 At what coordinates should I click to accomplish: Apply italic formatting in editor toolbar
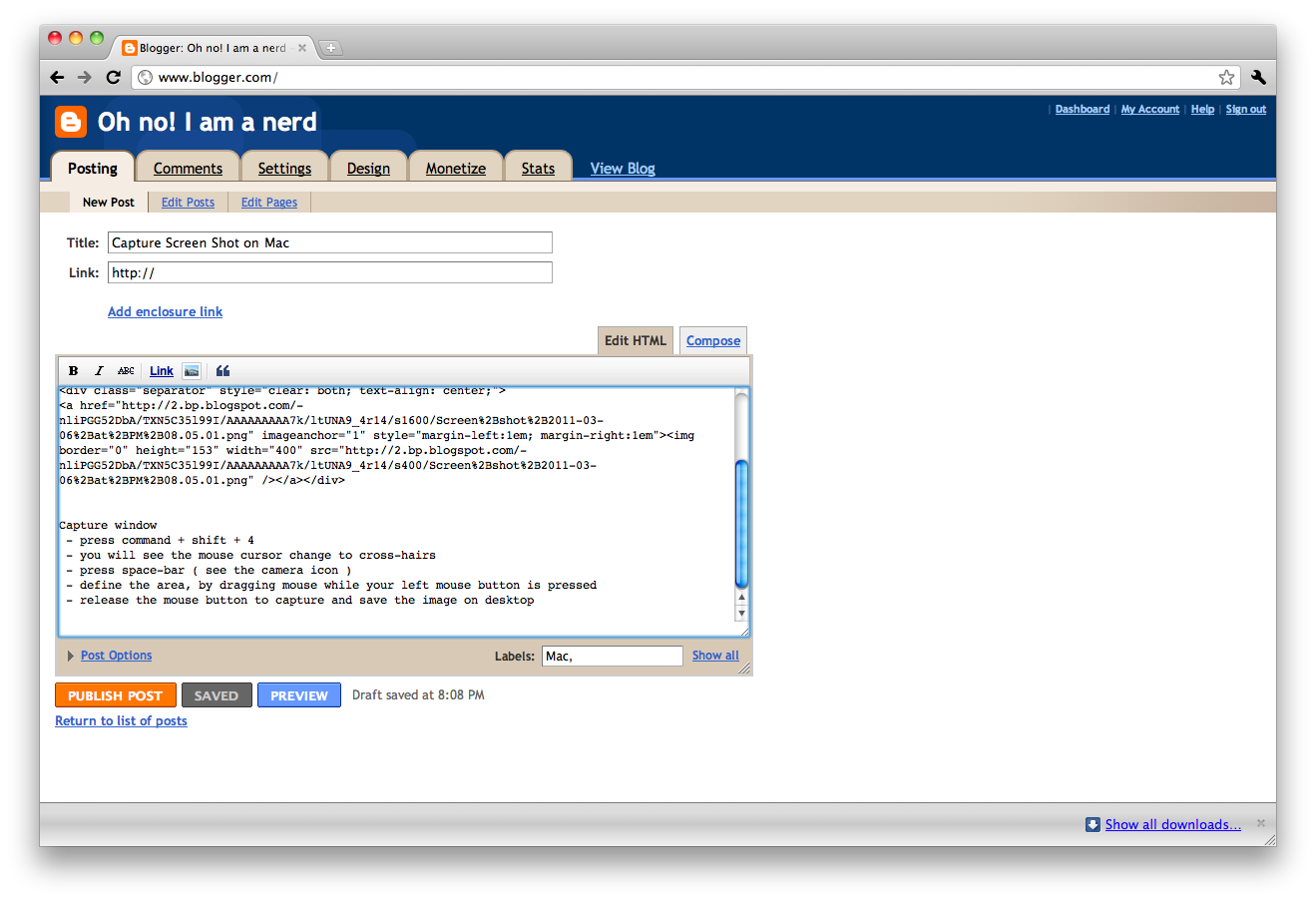pos(99,370)
